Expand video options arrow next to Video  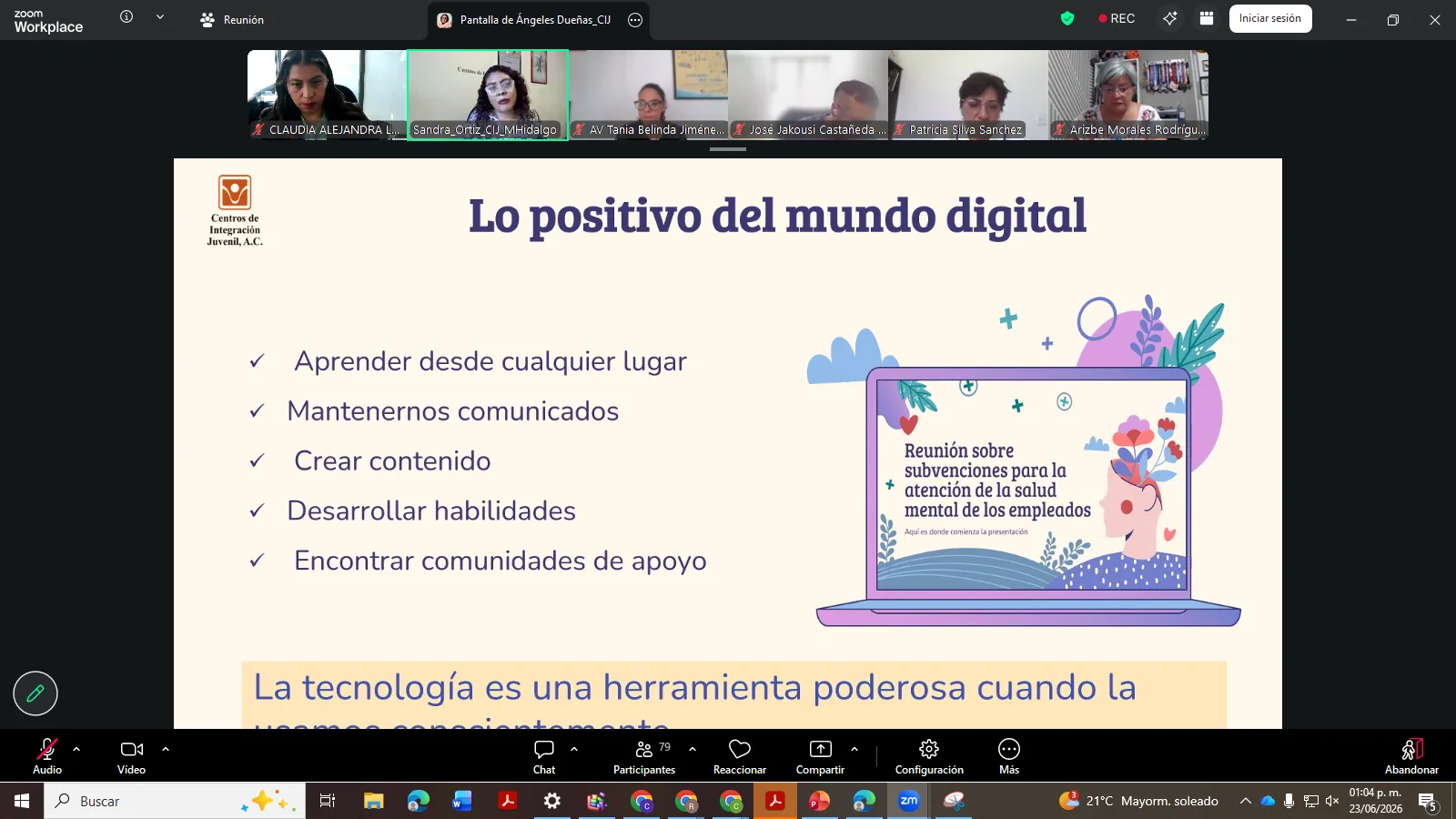point(166,749)
